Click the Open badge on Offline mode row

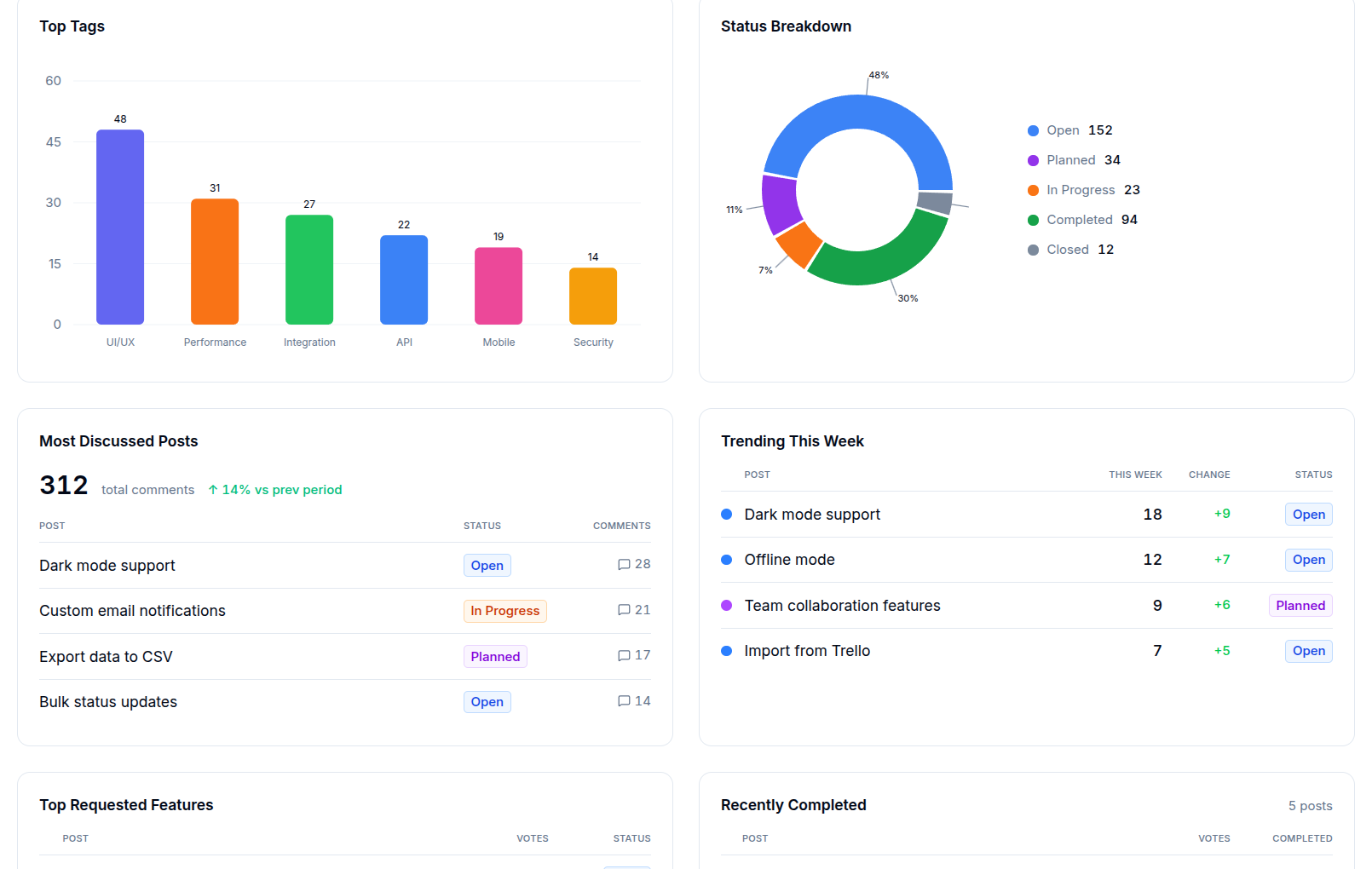1309,560
